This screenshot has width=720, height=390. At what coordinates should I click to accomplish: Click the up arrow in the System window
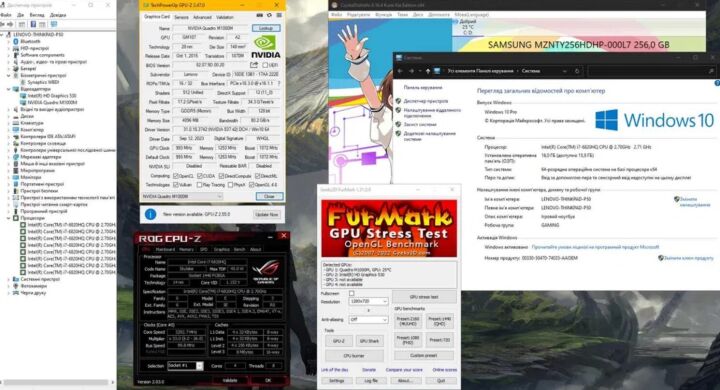pos(428,71)
